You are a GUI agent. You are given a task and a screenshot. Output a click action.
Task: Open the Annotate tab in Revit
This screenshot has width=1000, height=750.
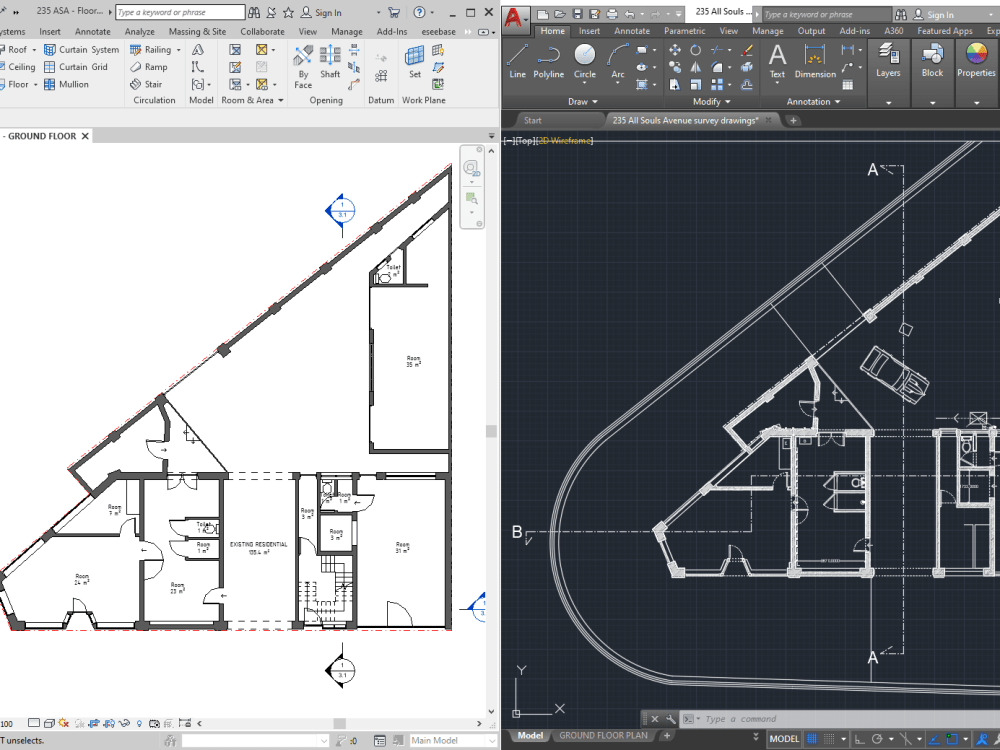click(92, 31)
